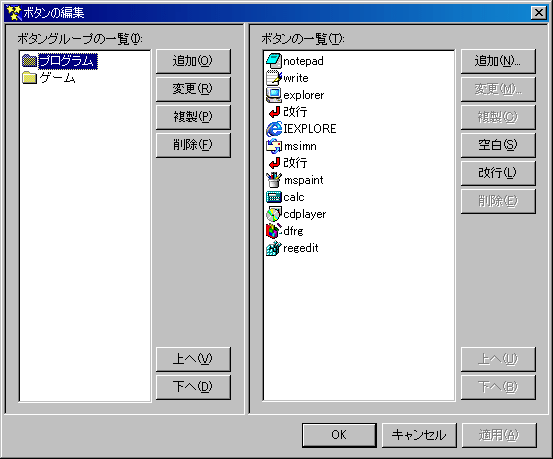This screenshot has height=459, width=553.
Task: Select the プログラム folder group
Action: (59, 61)
